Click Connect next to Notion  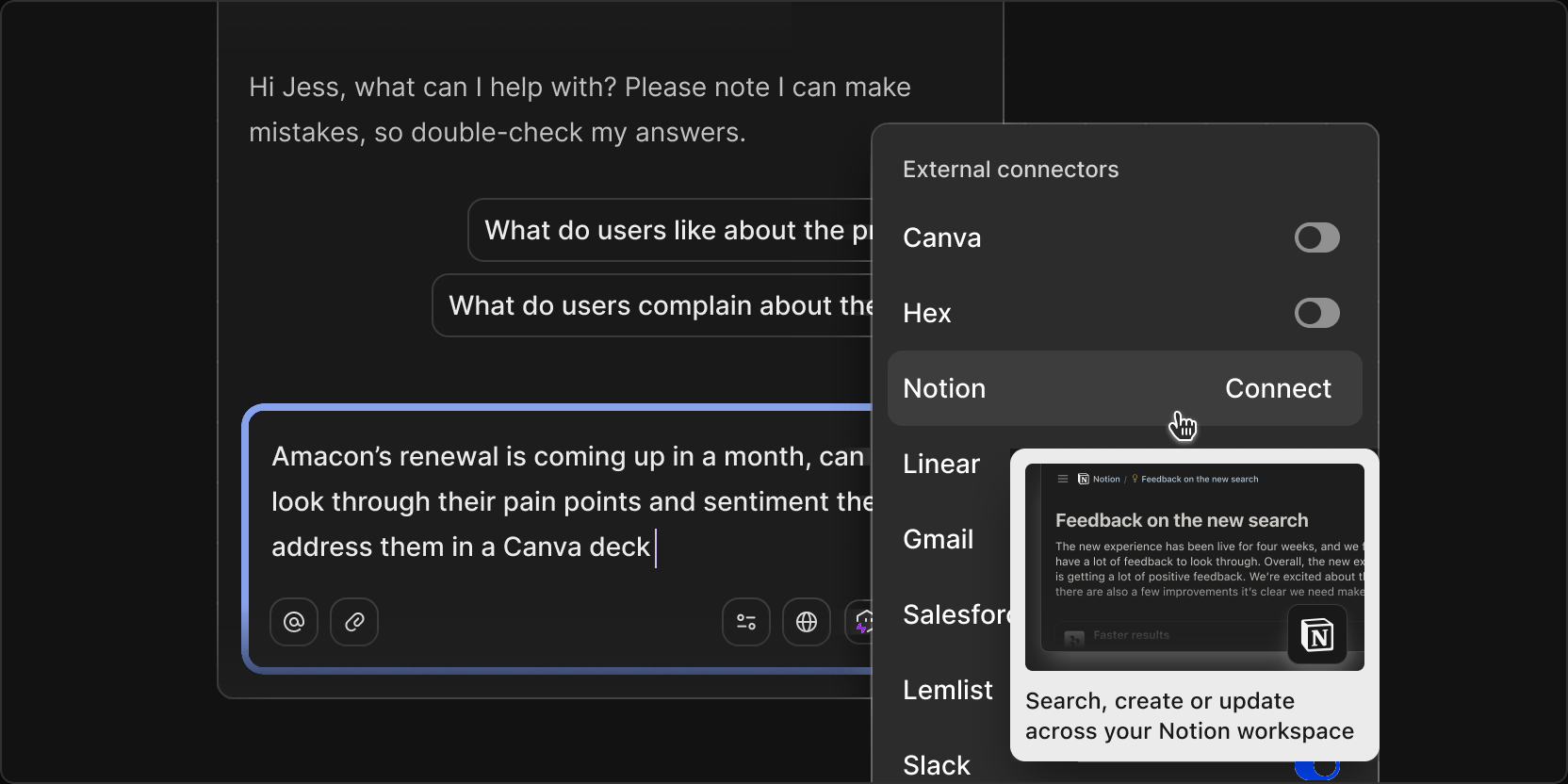pos(1278,388)
